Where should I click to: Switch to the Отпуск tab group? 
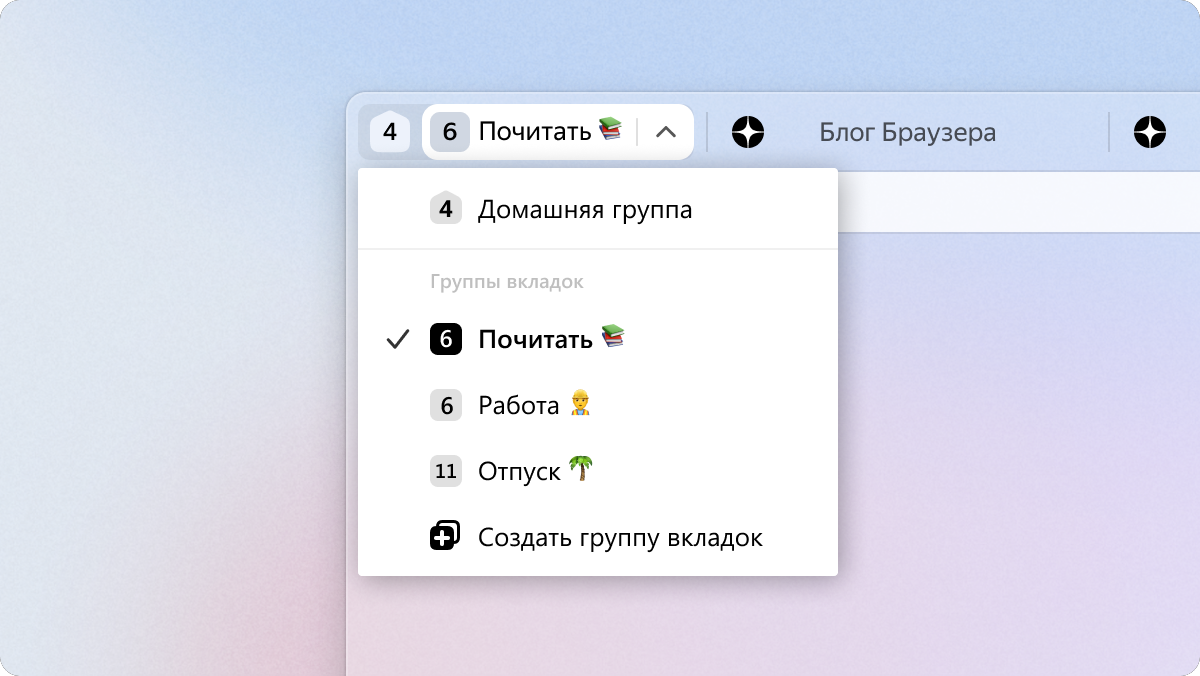pos(598,471)
